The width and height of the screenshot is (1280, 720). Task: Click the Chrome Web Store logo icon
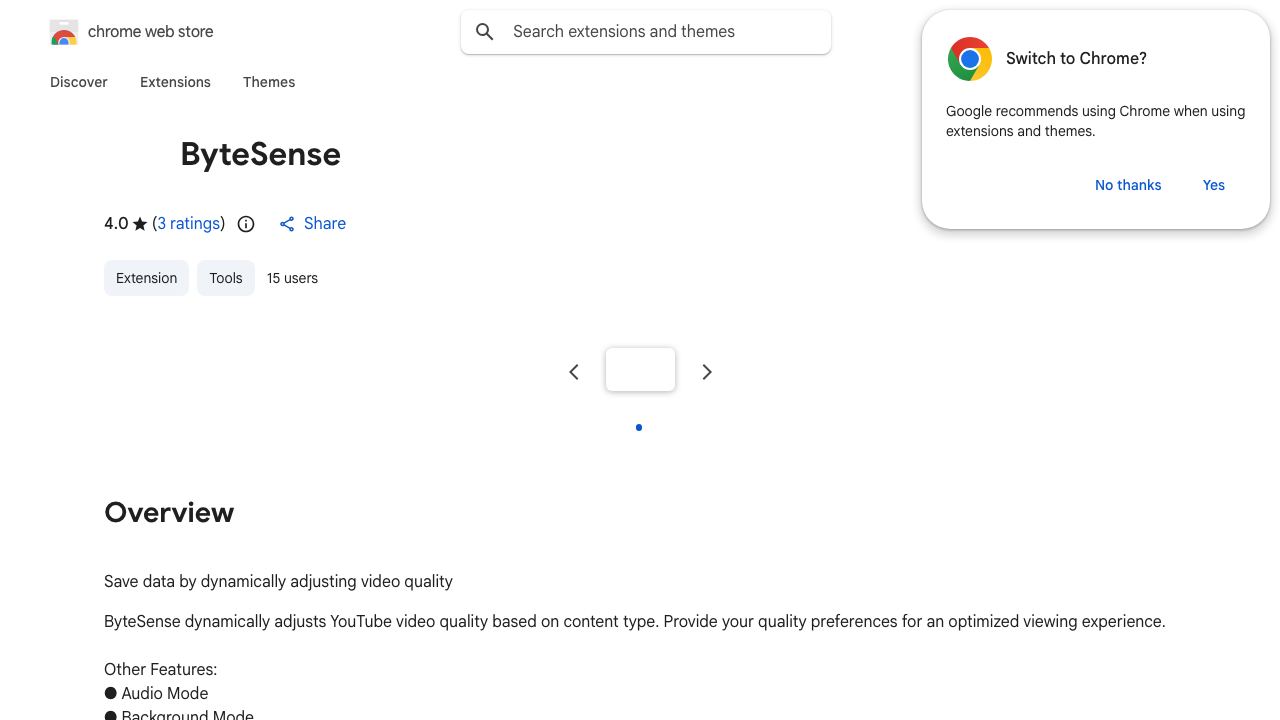64,32
